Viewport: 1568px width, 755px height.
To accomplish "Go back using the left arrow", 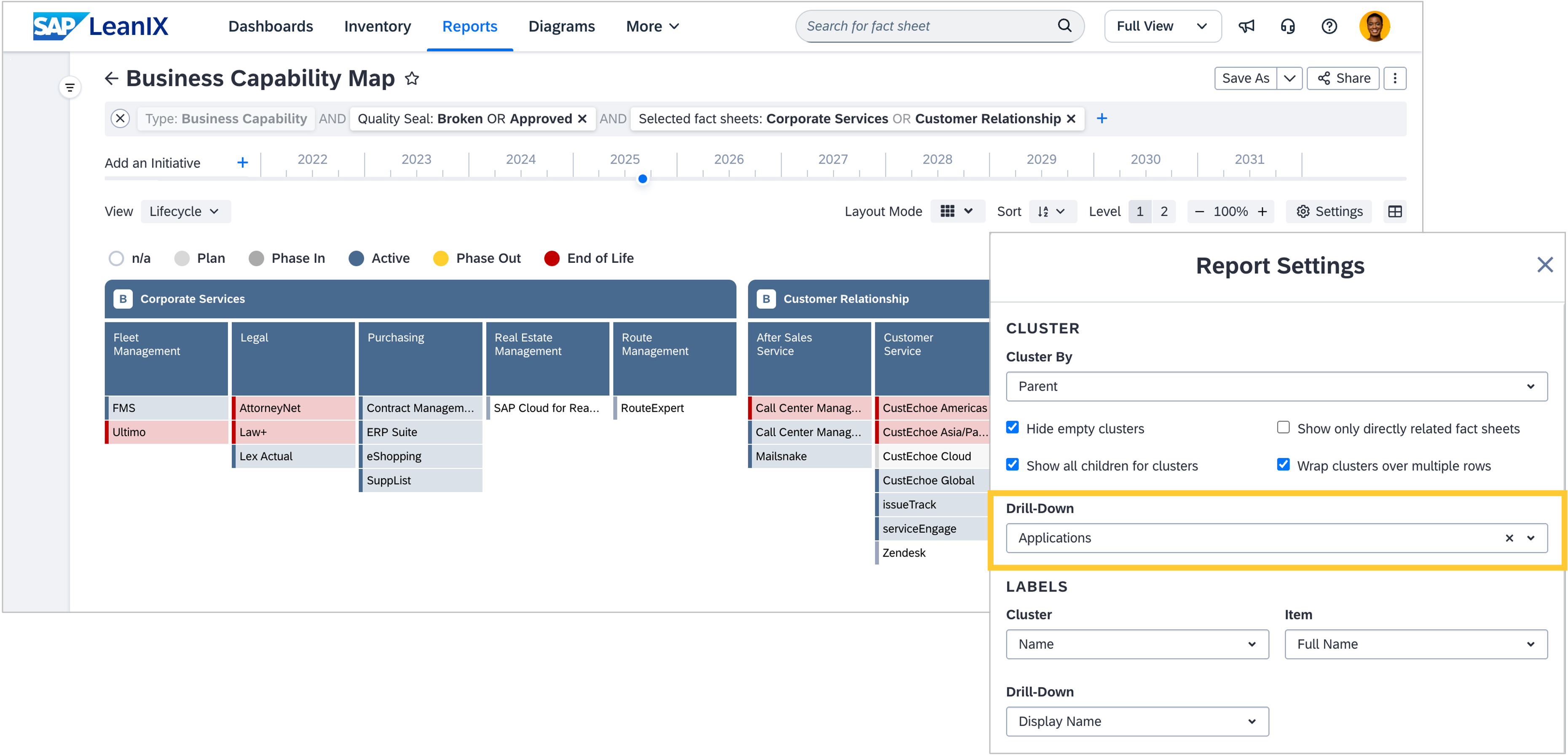I will (x=111, y=78).
